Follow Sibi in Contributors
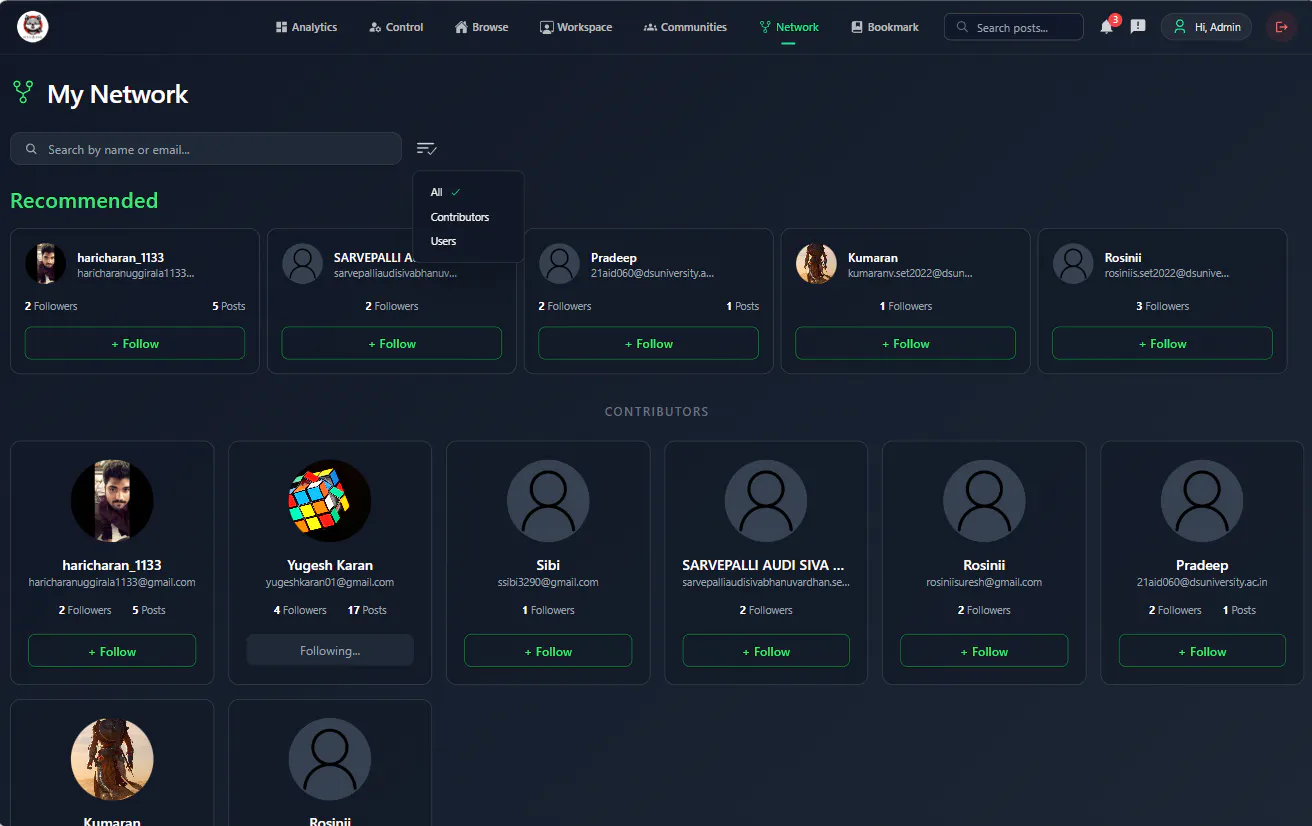 pos(548,651)
